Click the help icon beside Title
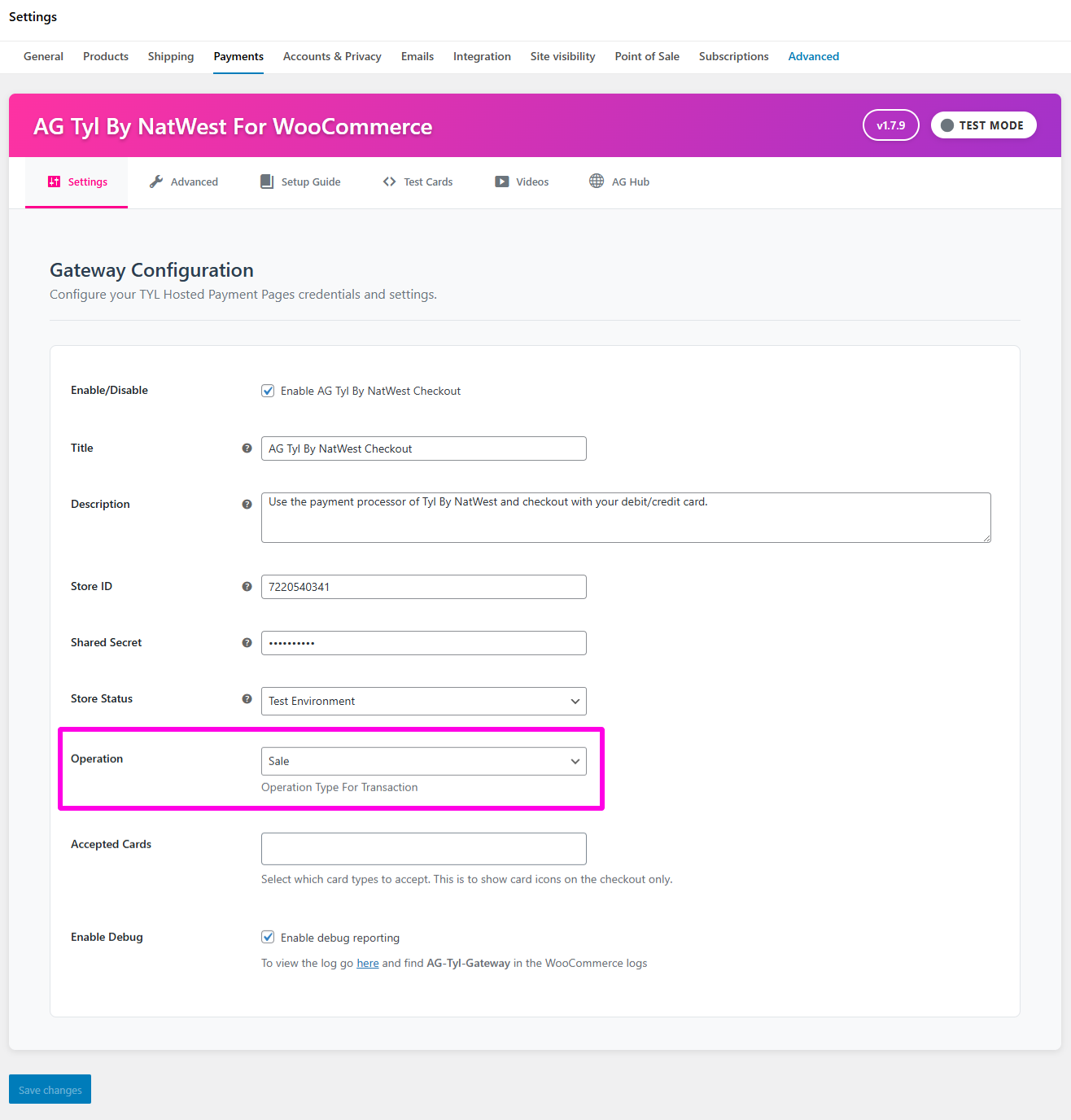This screenshot has height=1120, width=1071. 247,448
